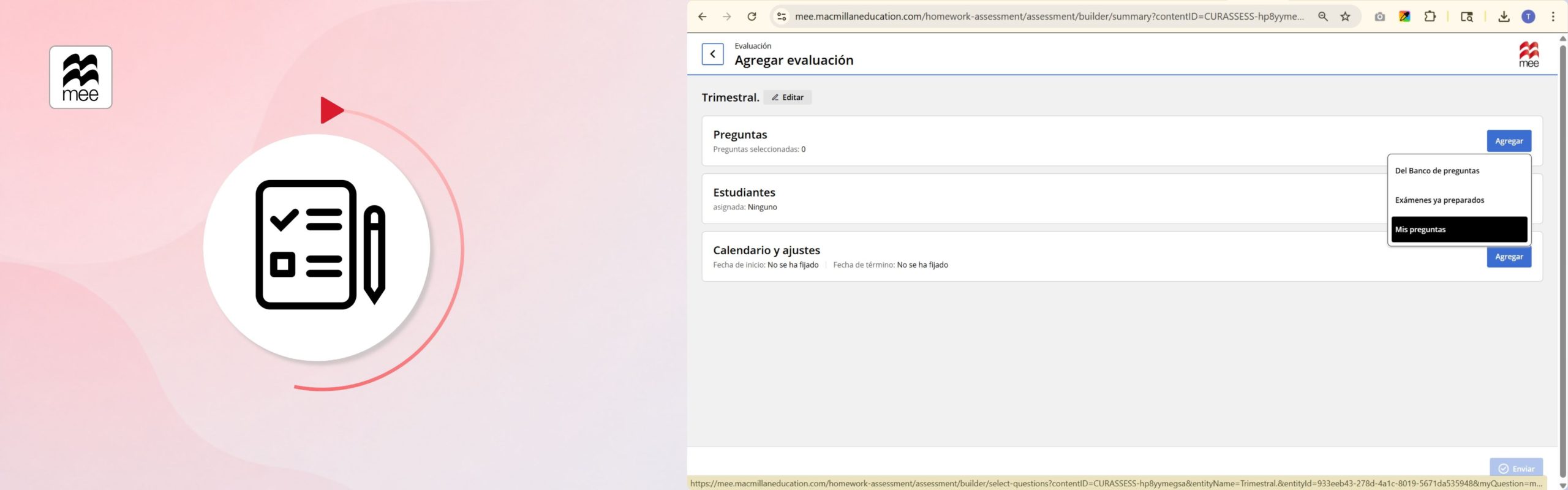Click Agregar in Calendario y ajustes section
The image size is (1568, 490).
tap(1509, 257)
